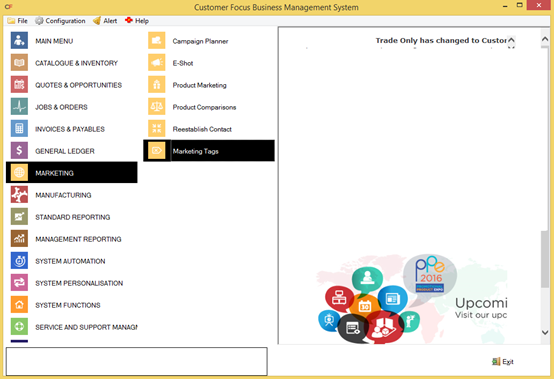Open Reestablish Contact text link
Screen dimensions: 554x379
point(202,129)
